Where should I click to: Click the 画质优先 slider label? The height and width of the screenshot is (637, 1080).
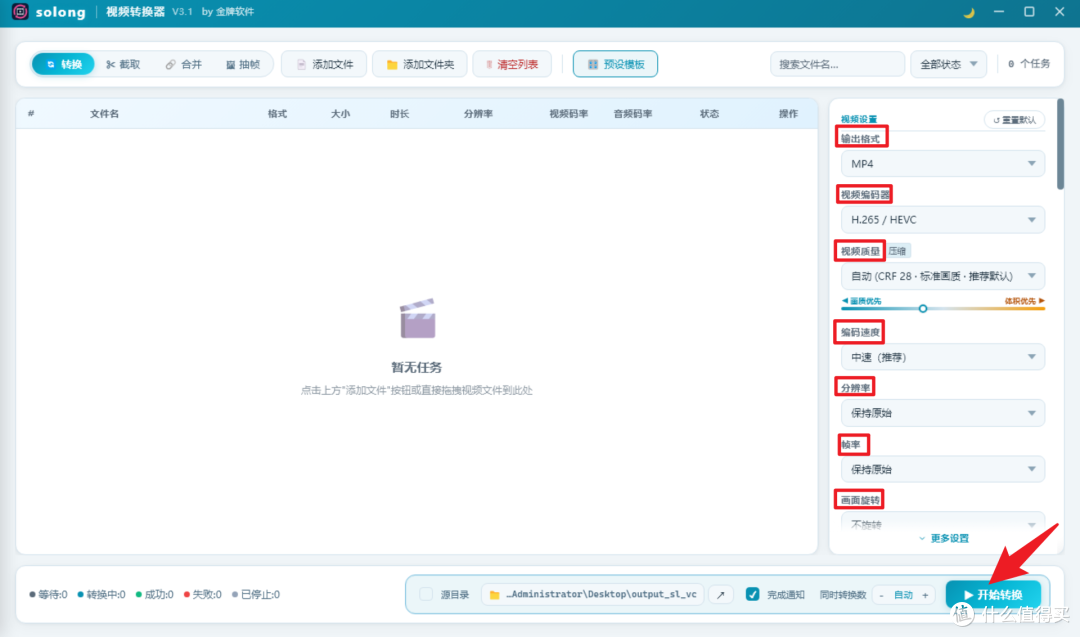[x=861, y=301]
